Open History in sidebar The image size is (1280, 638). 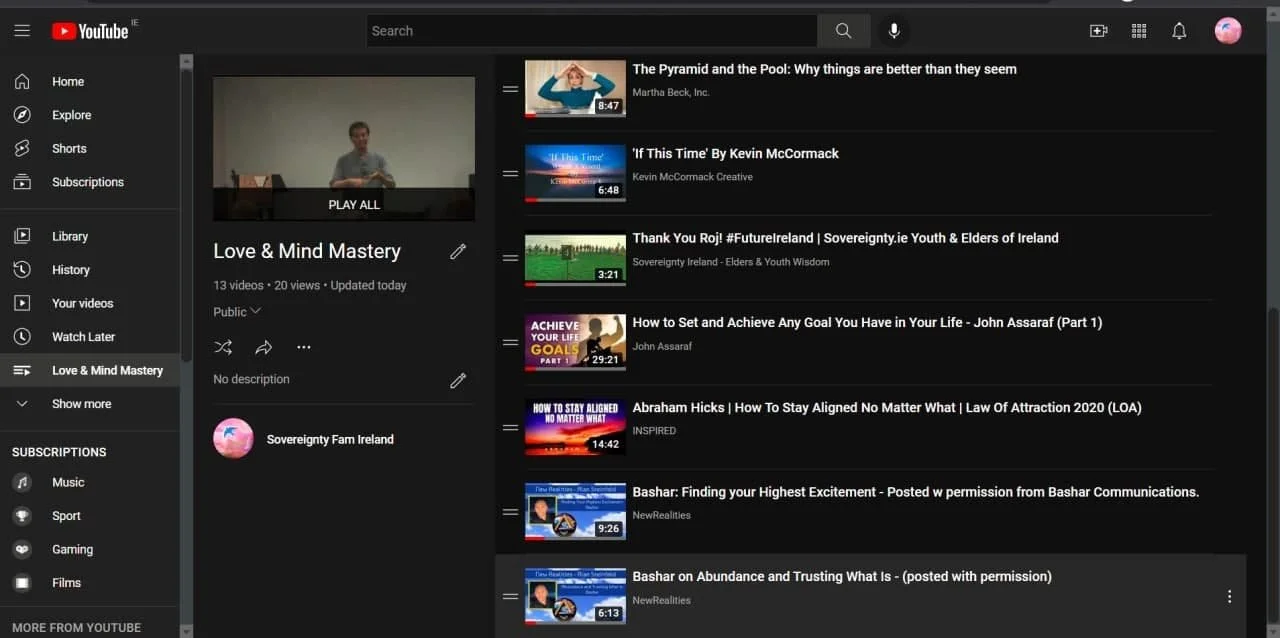point(90,270)
